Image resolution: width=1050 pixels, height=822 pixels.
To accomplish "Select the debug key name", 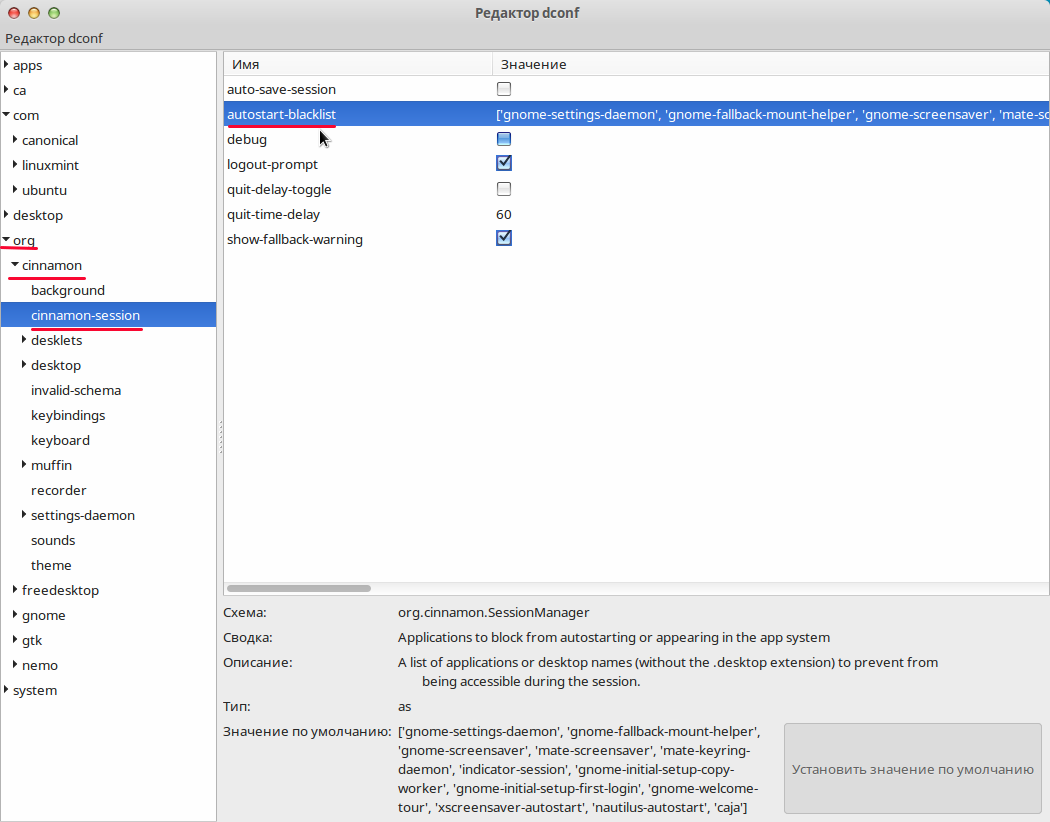I will point(246,140).
